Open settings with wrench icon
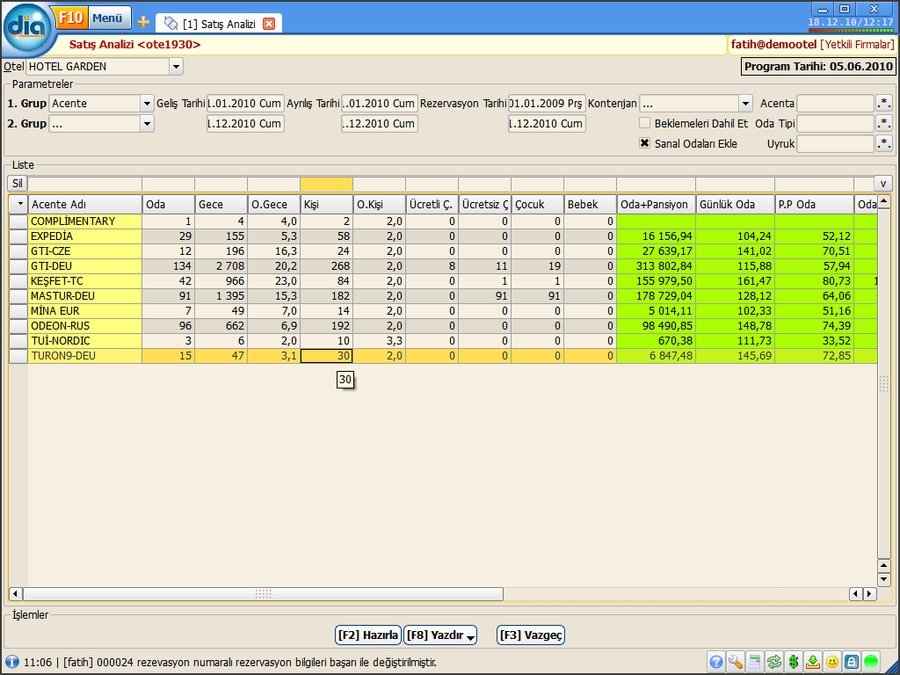900x675 pixels. click(735, 662)
